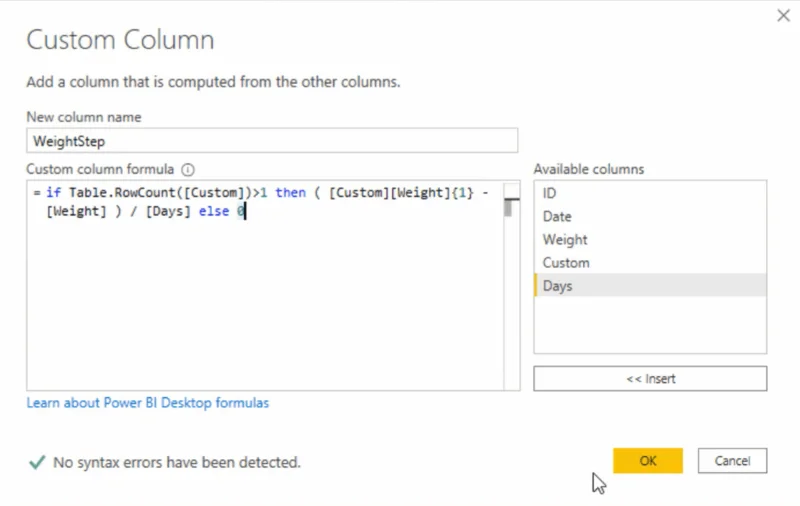The width and height of the screenshot is (800, 506).
Task: Click the 'then' keyword in the formula
Action: 290,193
